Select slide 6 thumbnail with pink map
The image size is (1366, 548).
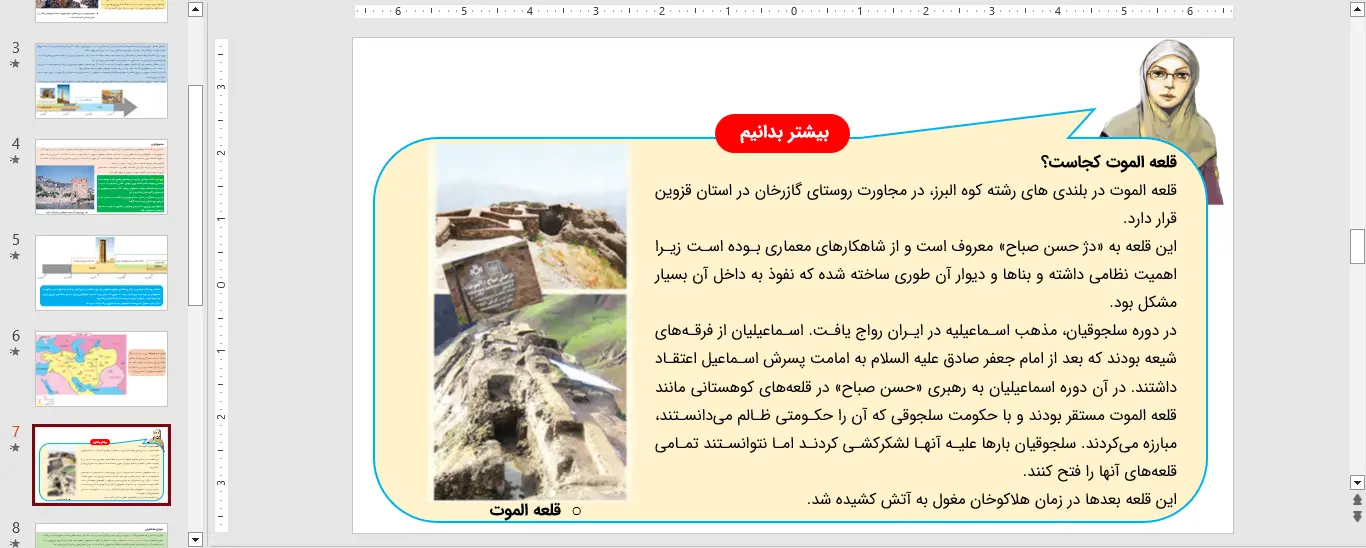(x=101, y=368)
